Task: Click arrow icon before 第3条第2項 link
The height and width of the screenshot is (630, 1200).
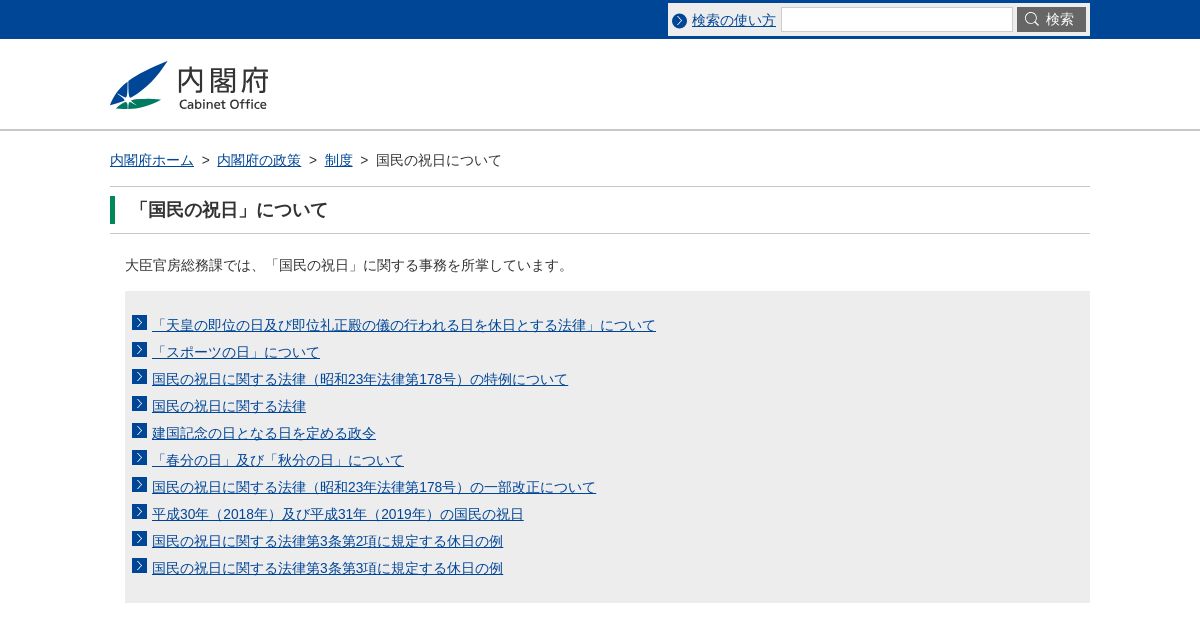Action: (140, 539)
